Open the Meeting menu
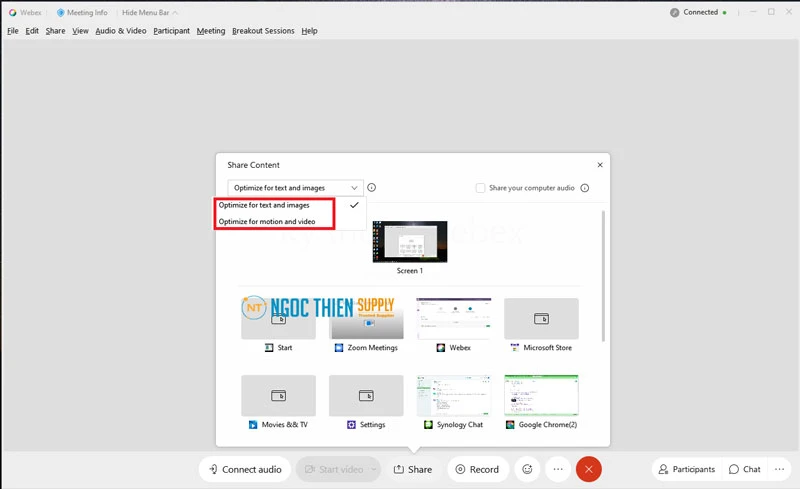Image resolution: width=800 pixels, height=489 pixels. pos(211,31)
